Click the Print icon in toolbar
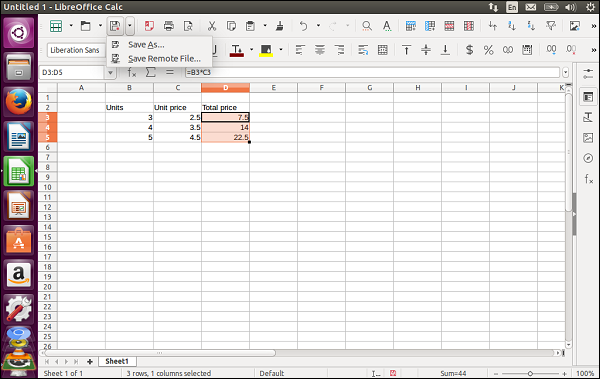The width and height of the screenshot is (600, 379). 168,26
